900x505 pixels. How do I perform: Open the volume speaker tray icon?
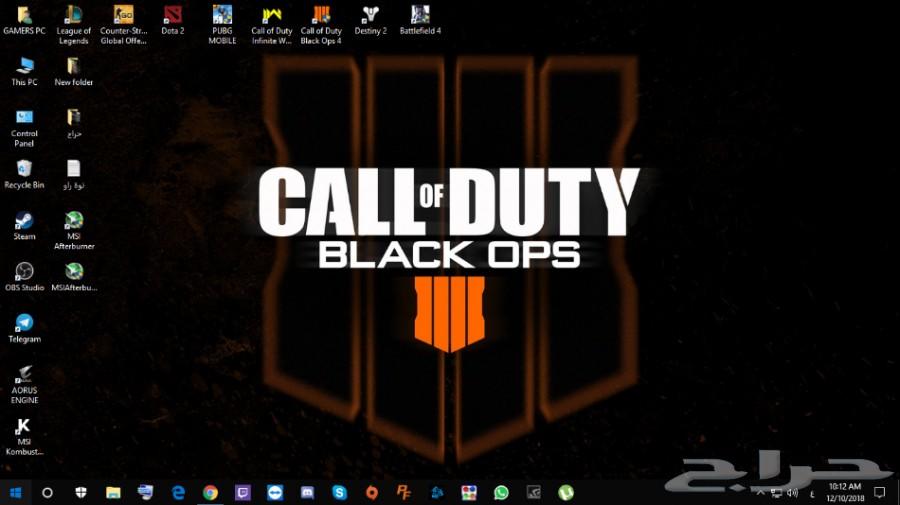pos(793,492)
